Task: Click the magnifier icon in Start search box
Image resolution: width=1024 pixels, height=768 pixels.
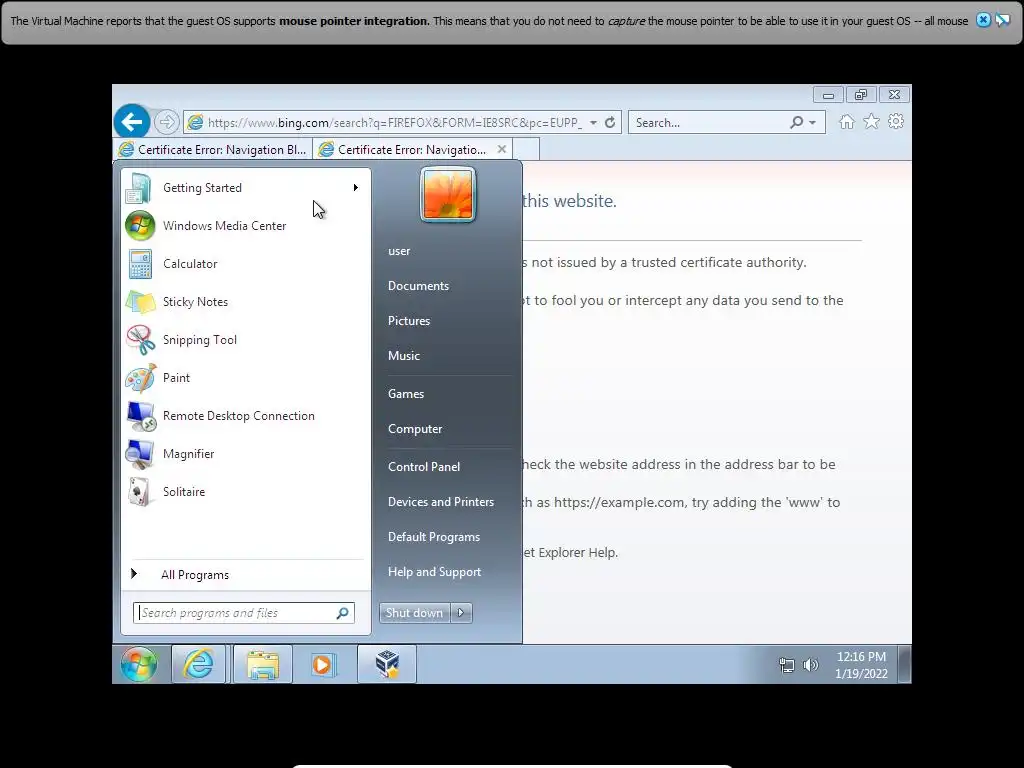Action: pos(342,613)
